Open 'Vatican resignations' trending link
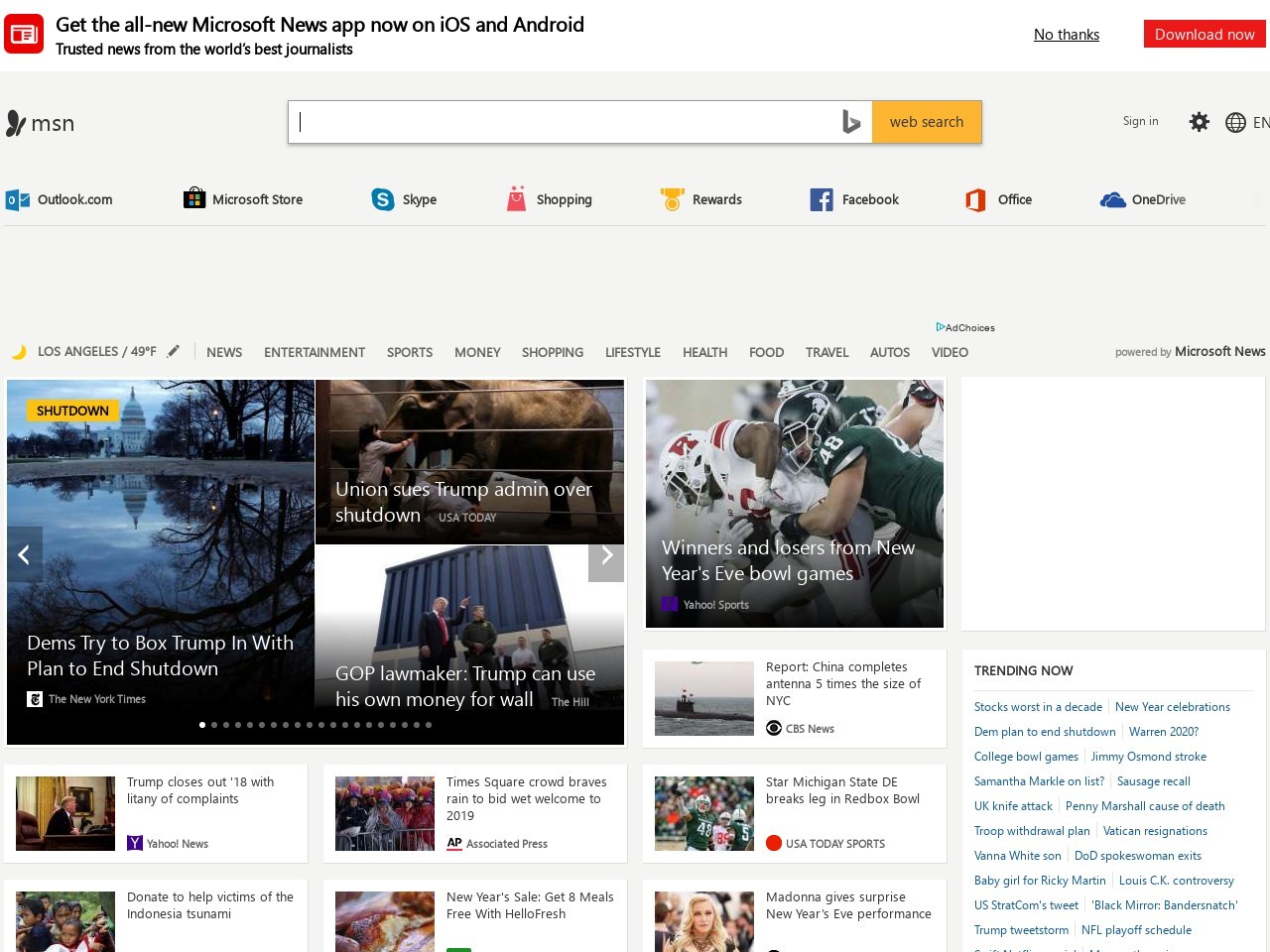The height and width of the screenshot is (952, 1270). (x=1155, y=831)
